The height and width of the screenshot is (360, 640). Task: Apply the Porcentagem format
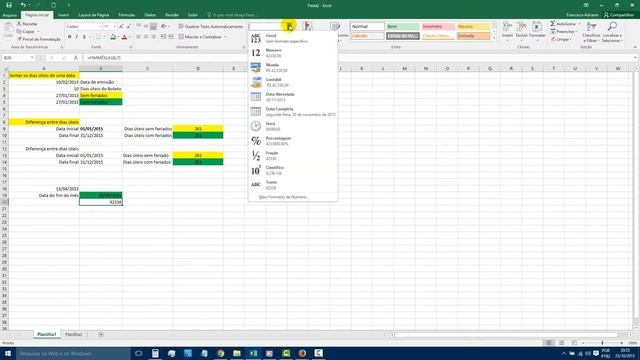[x=293, y=141]
